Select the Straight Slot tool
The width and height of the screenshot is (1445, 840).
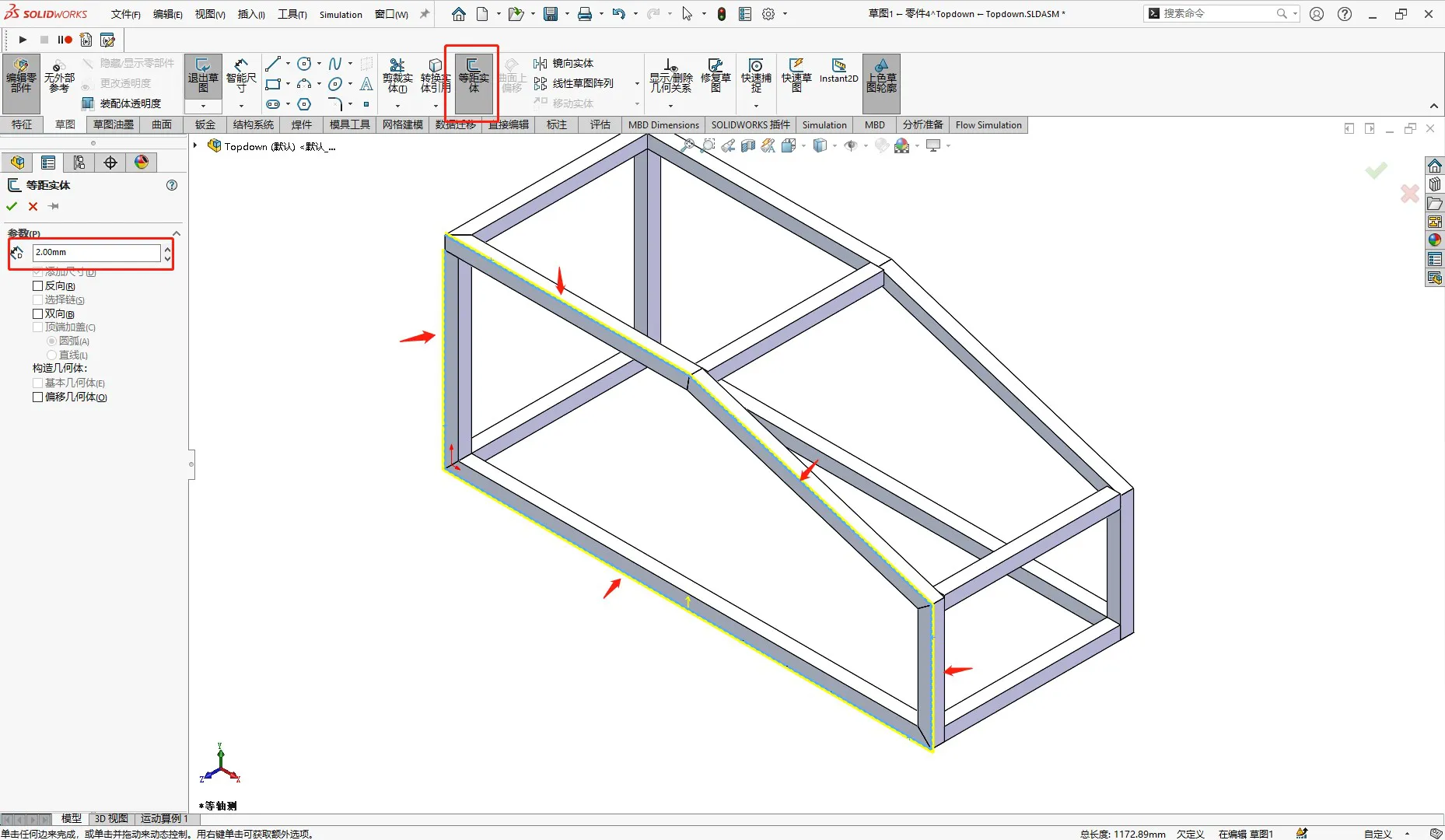(x=273, y=104)
